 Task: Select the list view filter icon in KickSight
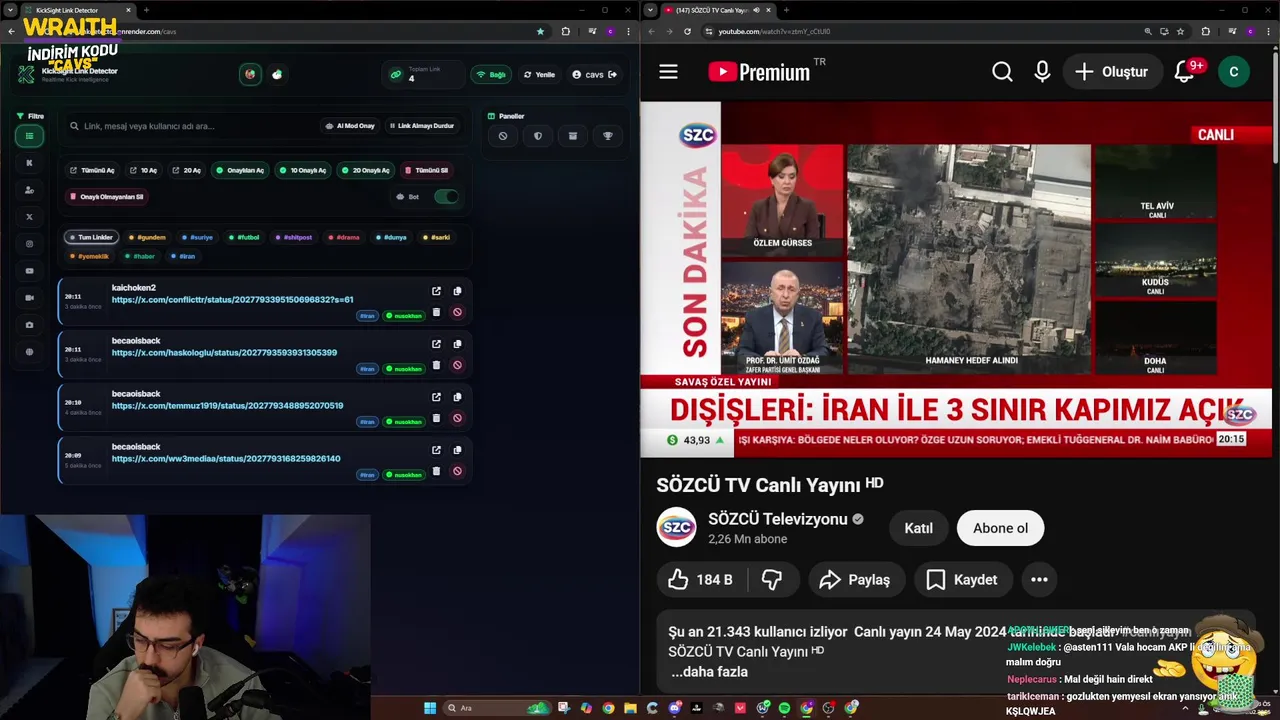coord(29,136)
